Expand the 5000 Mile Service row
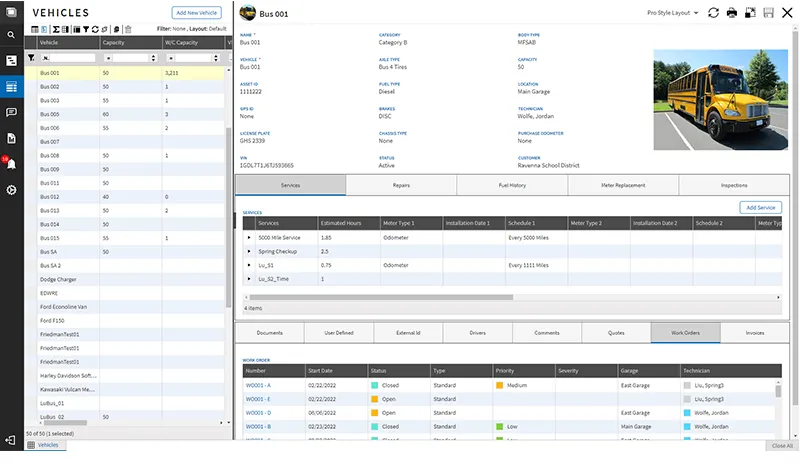The height and width of the screenshot is (469, 800). pyautogui.click(x=249, y=238)
